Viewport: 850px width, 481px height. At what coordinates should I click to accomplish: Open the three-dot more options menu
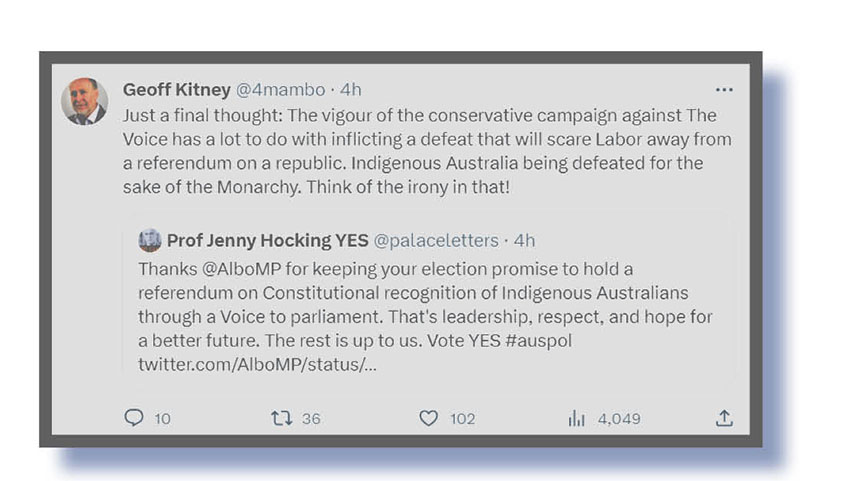tap(724, 90)
